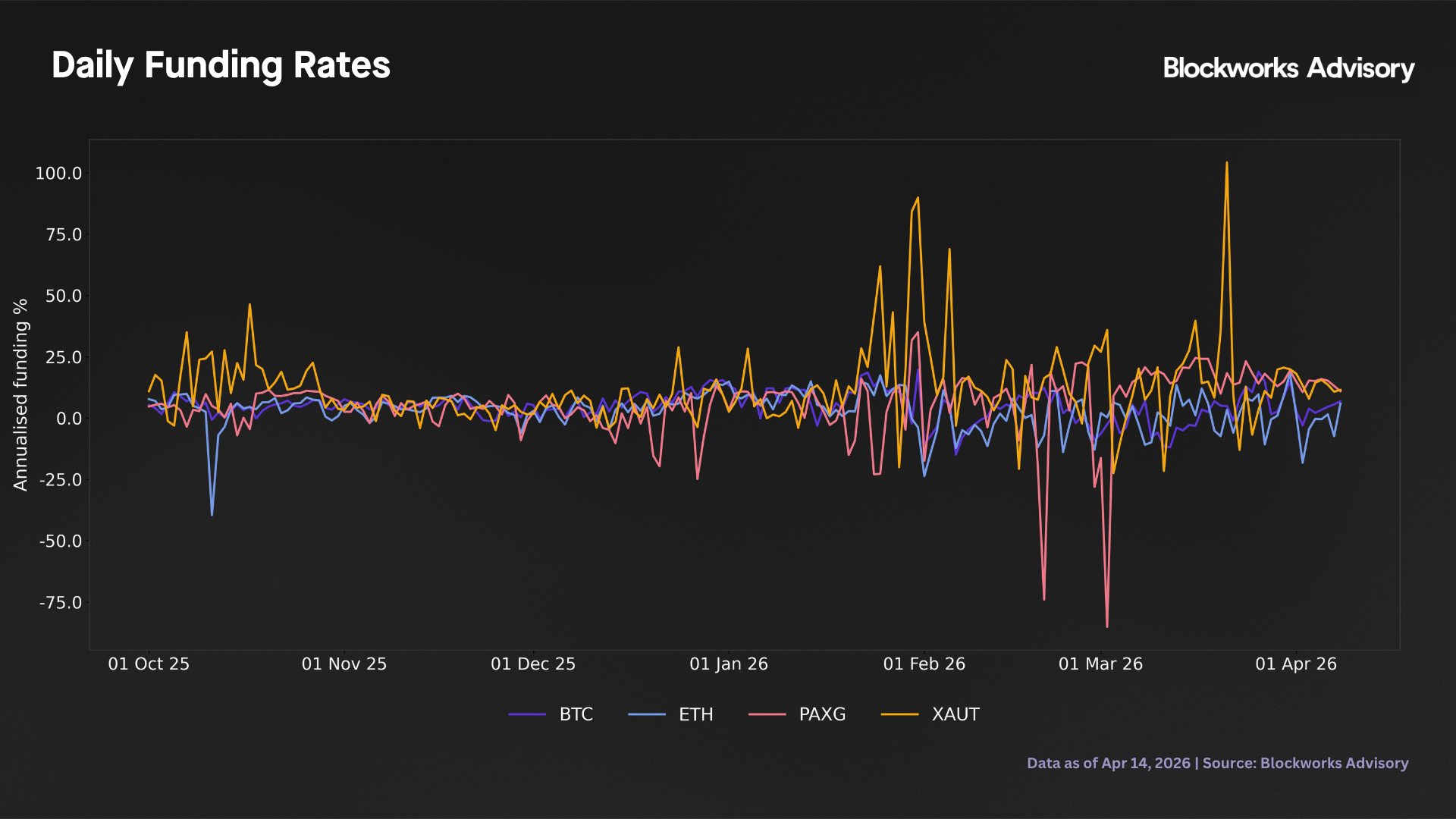Screen dimensions: 1456x819
Task: Click the Daily Funding Rates title
Action: [x=221, y=65]
